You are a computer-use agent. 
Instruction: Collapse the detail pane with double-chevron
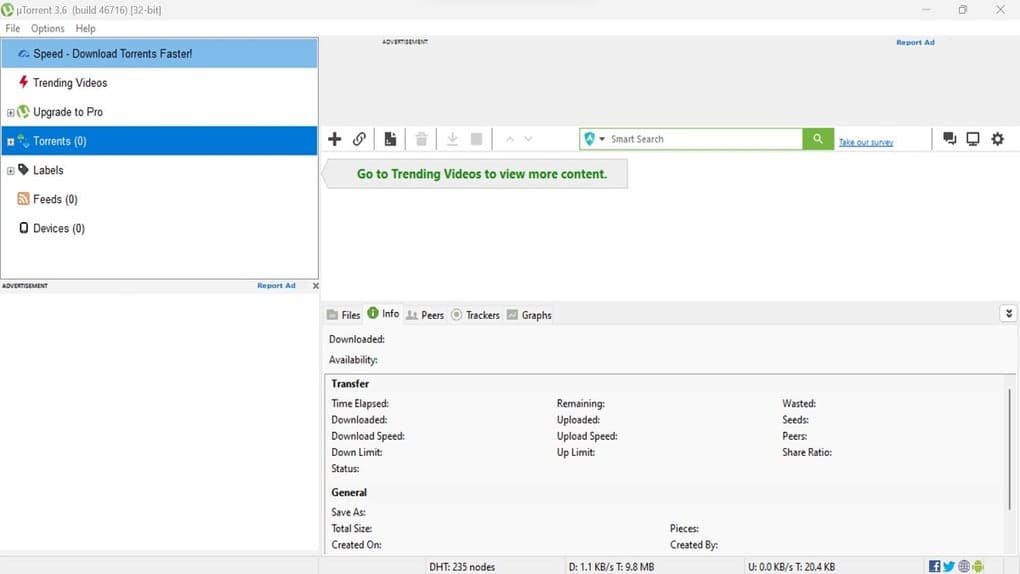point(1008,314)
